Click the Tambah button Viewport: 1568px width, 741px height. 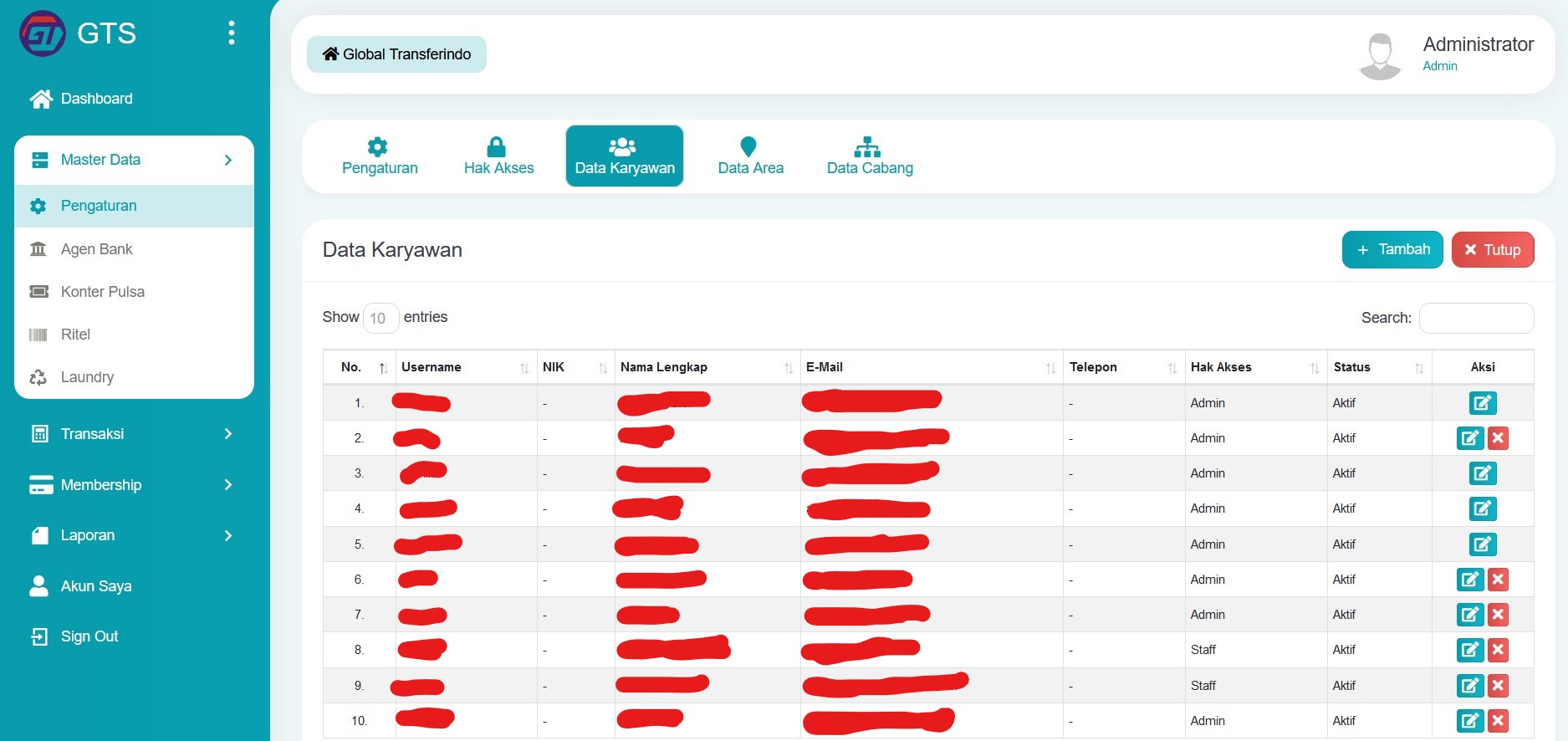pos(1392,249)
